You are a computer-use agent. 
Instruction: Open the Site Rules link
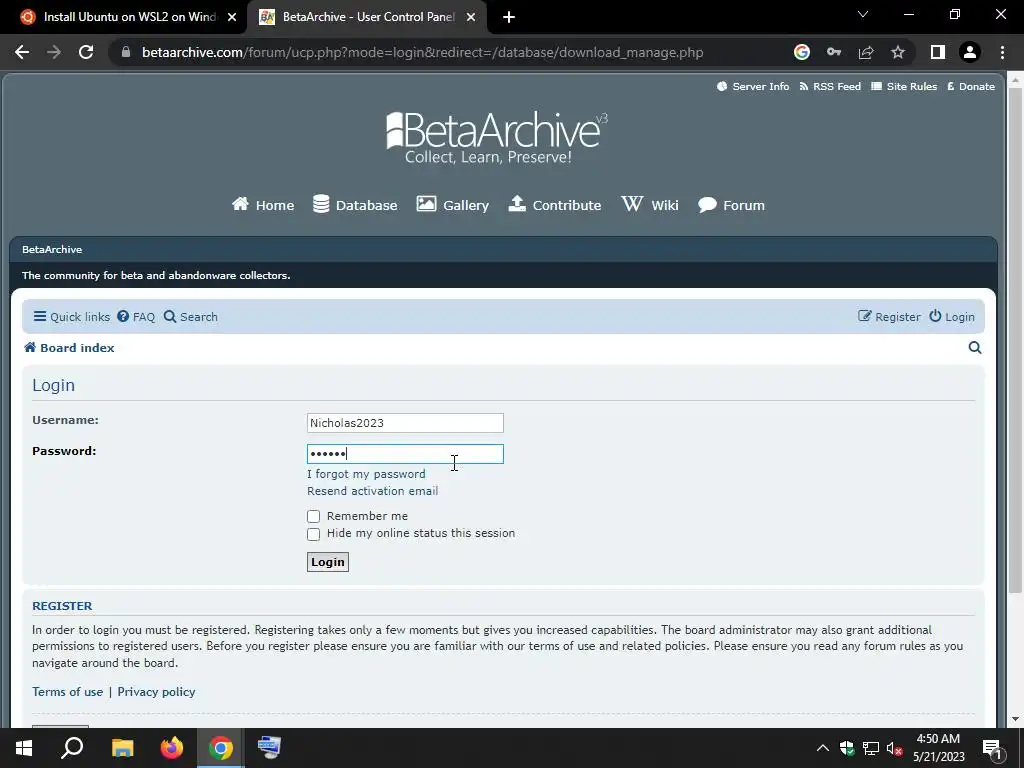[904, 86]
